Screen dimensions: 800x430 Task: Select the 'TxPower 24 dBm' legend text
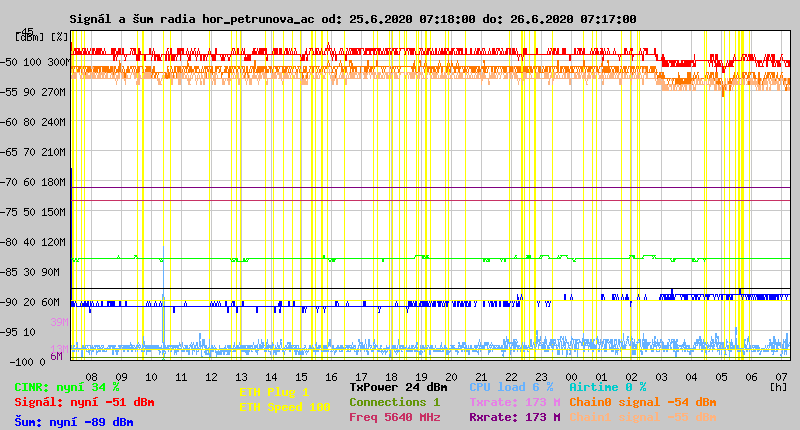coord(398,388)
